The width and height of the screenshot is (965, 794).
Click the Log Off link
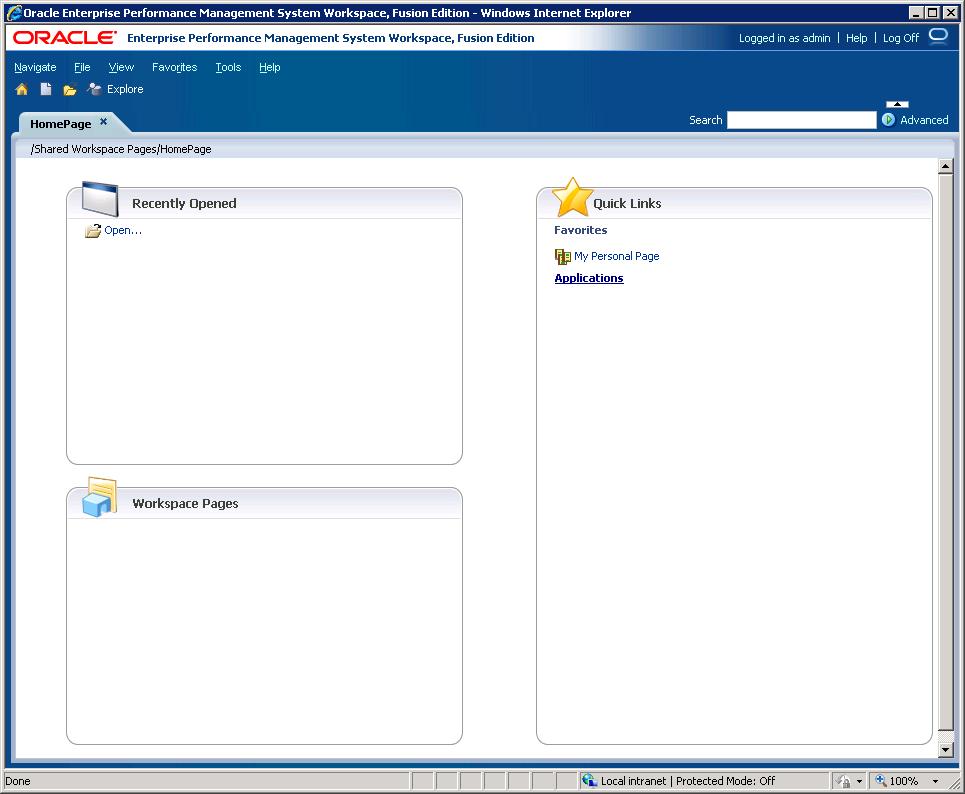pos(900,38)
